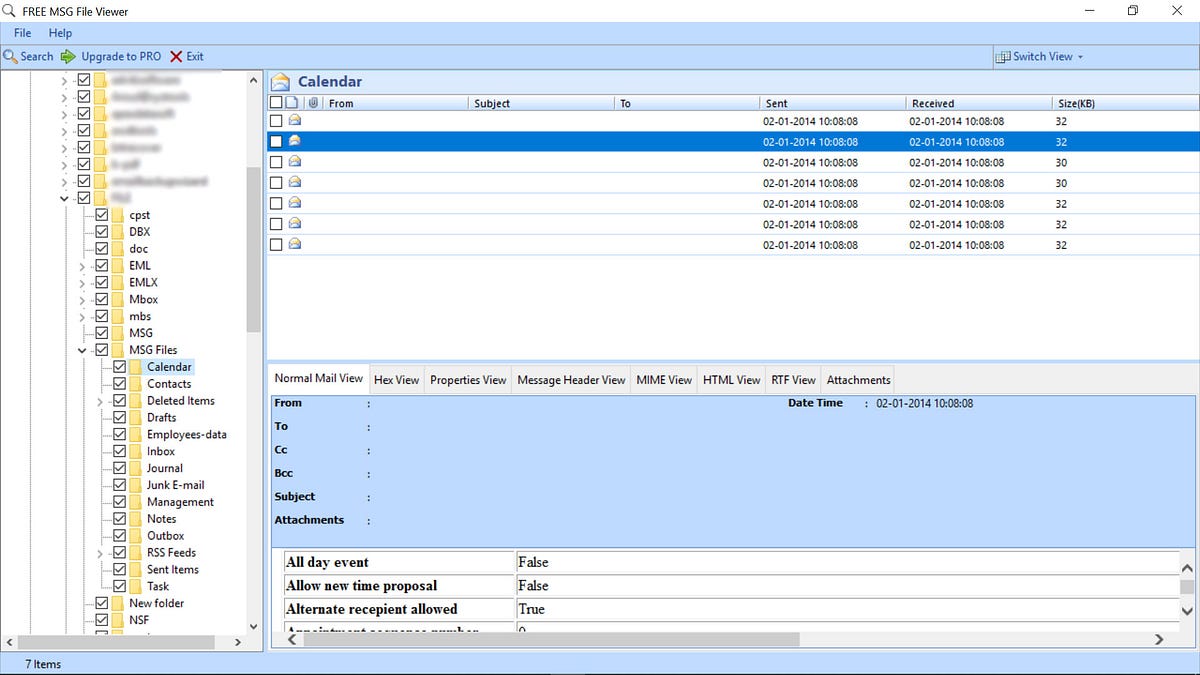Click the preview pane scroll-down arrow
Screen dimensions: 1200x675
click(x=1187, y=610)
